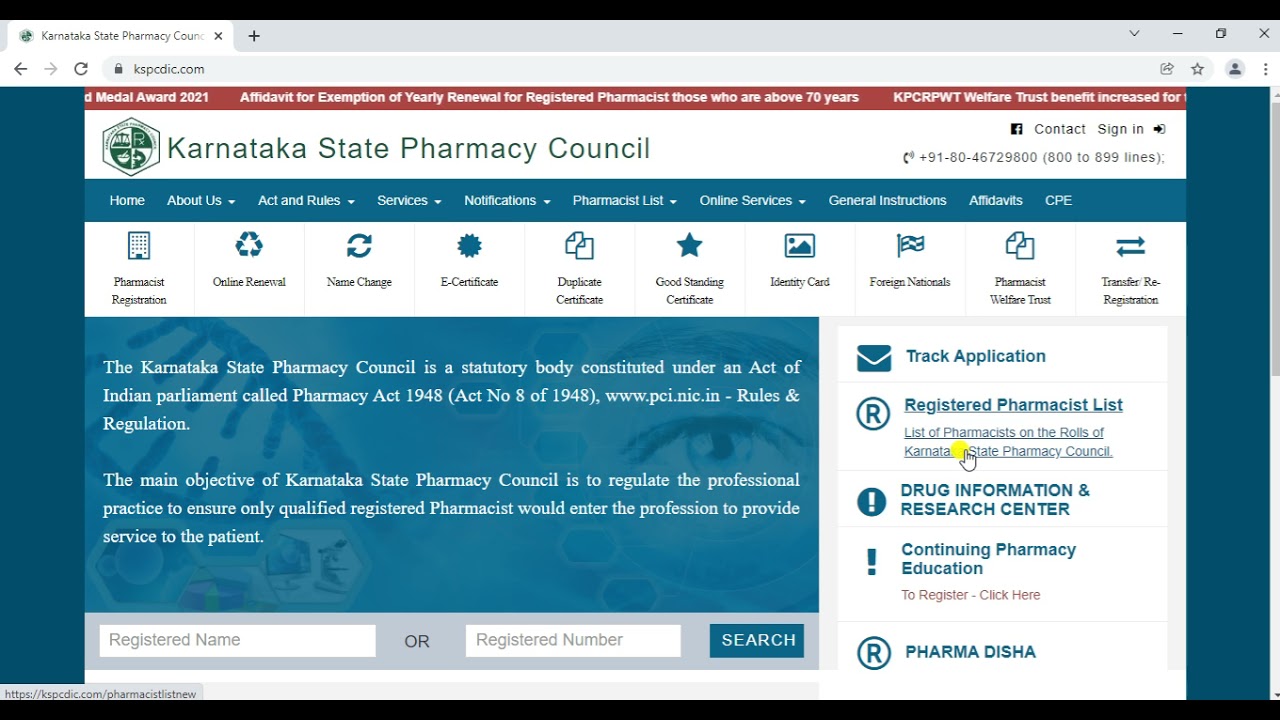Open the Identity Card image icon
This screenshot has width=1280, height=720.
(800, 246)
